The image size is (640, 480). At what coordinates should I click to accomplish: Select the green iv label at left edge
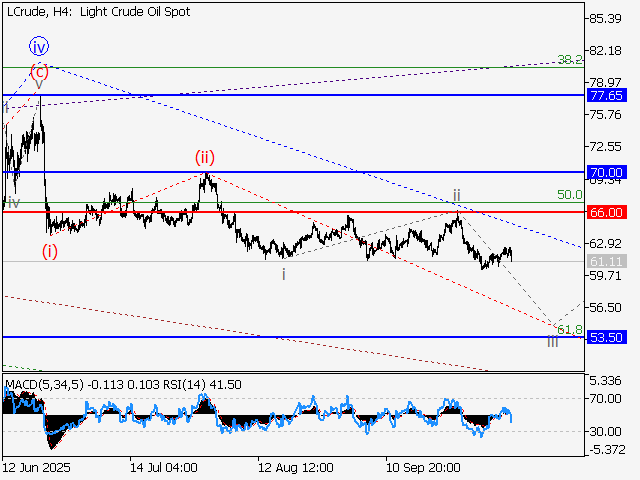click(x=13, y=202)
